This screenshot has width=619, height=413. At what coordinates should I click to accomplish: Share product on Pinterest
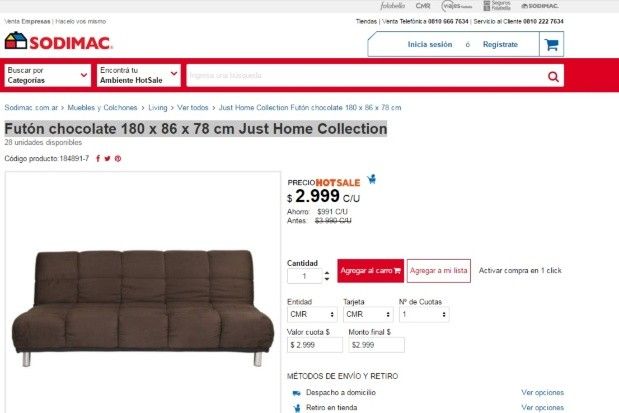pos(118,159)
